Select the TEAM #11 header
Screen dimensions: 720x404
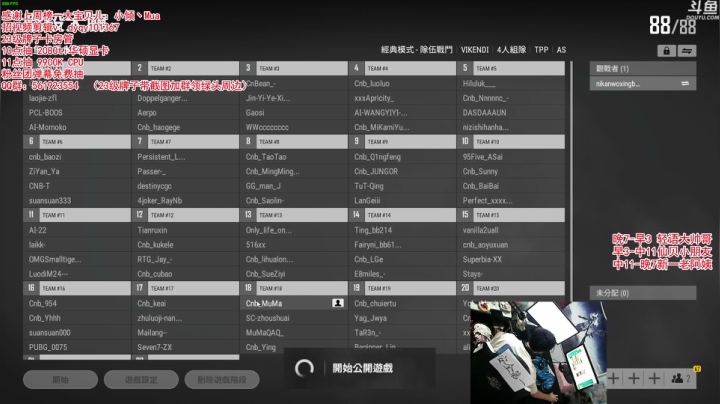click(x=77, y=215)
